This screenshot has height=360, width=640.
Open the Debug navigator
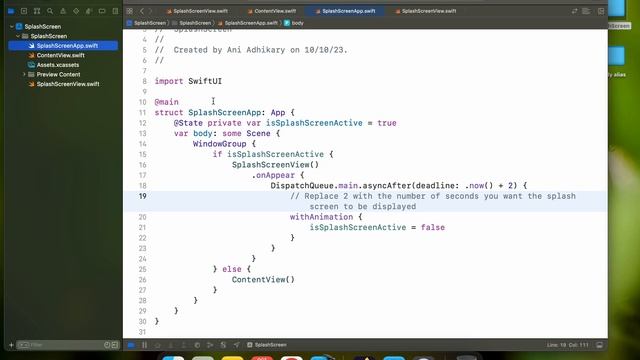coord(89,11)
